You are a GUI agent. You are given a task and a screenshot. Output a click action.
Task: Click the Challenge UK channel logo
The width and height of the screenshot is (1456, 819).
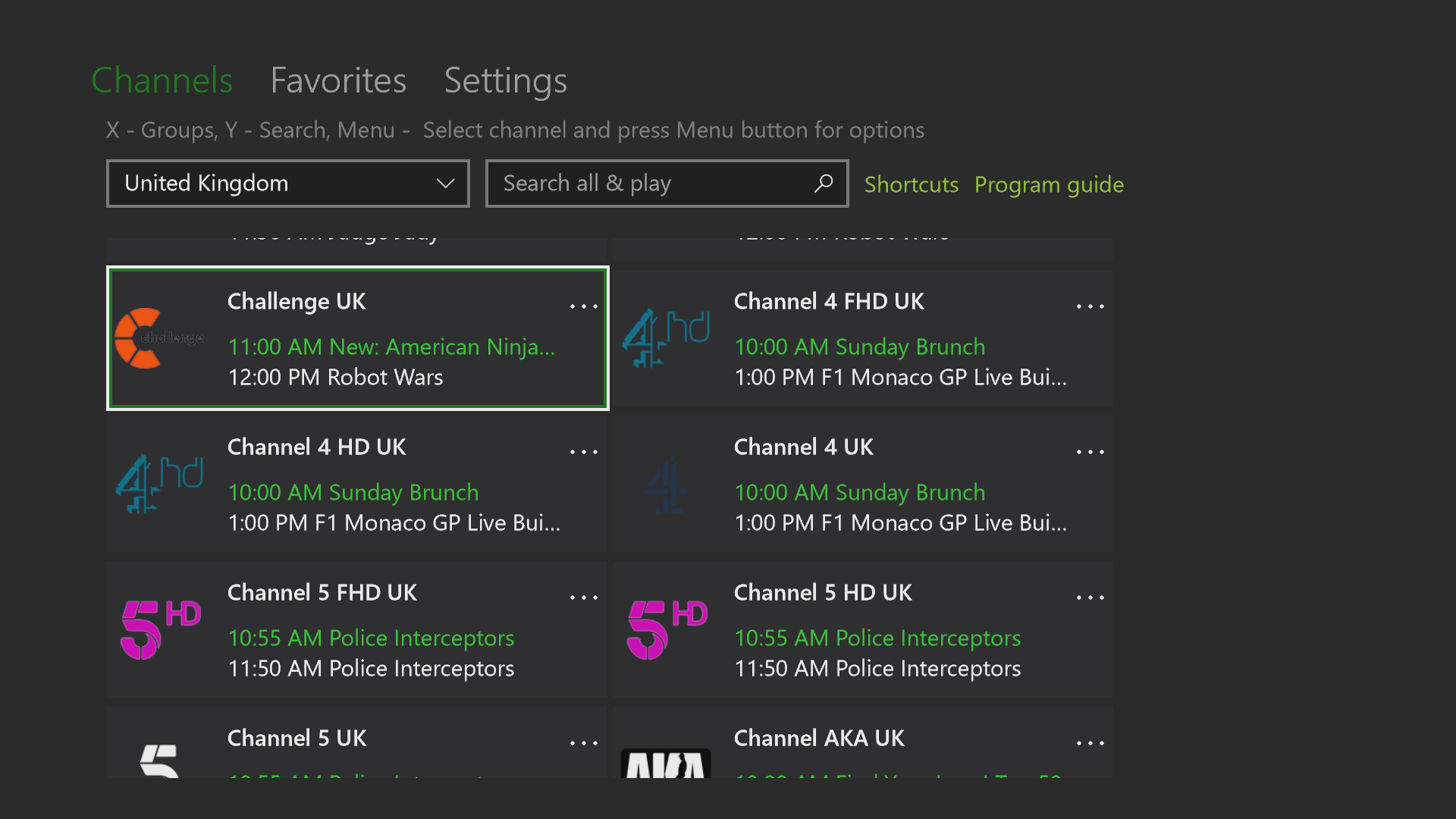pos(159,338)
